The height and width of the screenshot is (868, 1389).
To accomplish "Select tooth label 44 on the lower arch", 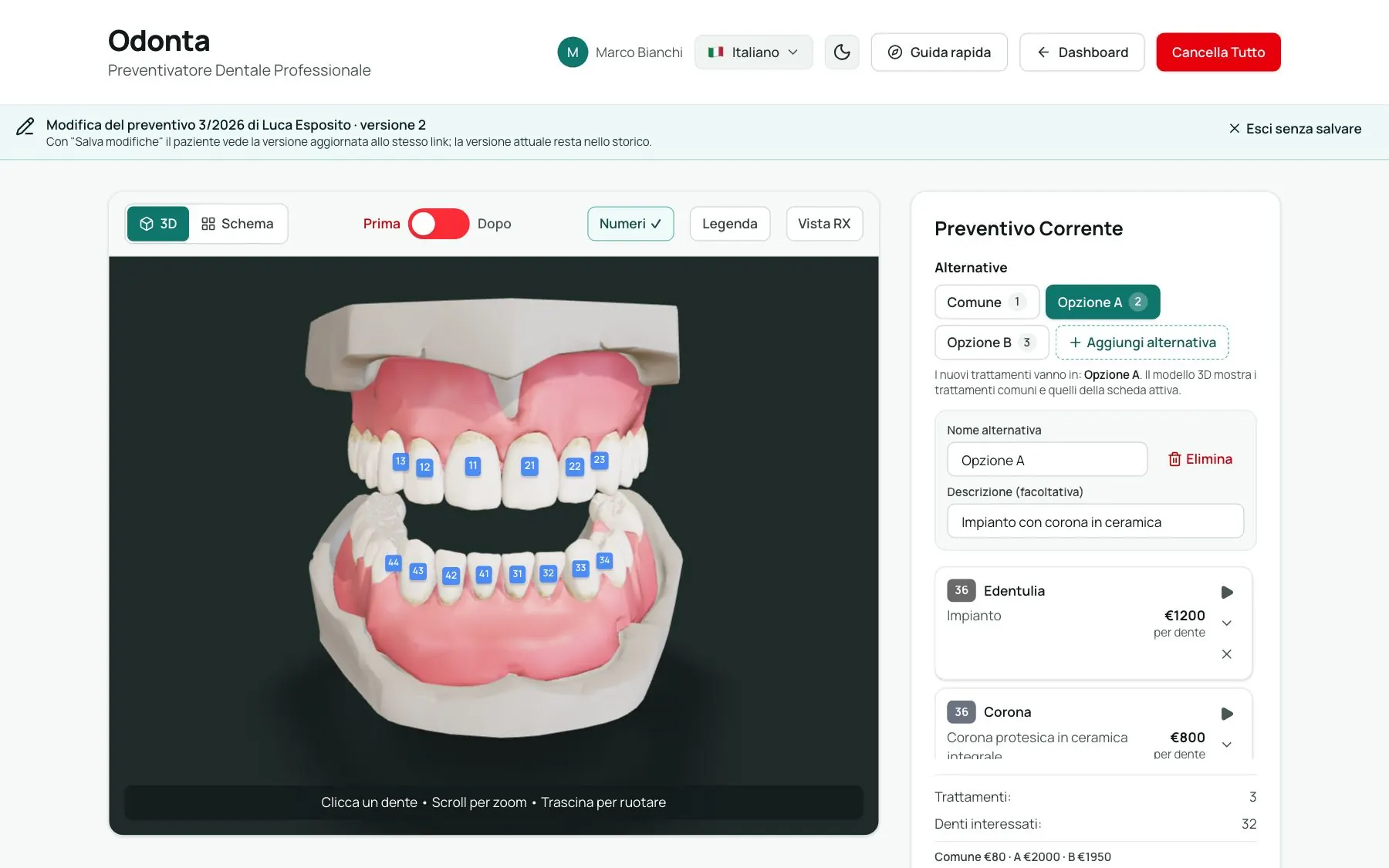I will [x=394, y=562].
